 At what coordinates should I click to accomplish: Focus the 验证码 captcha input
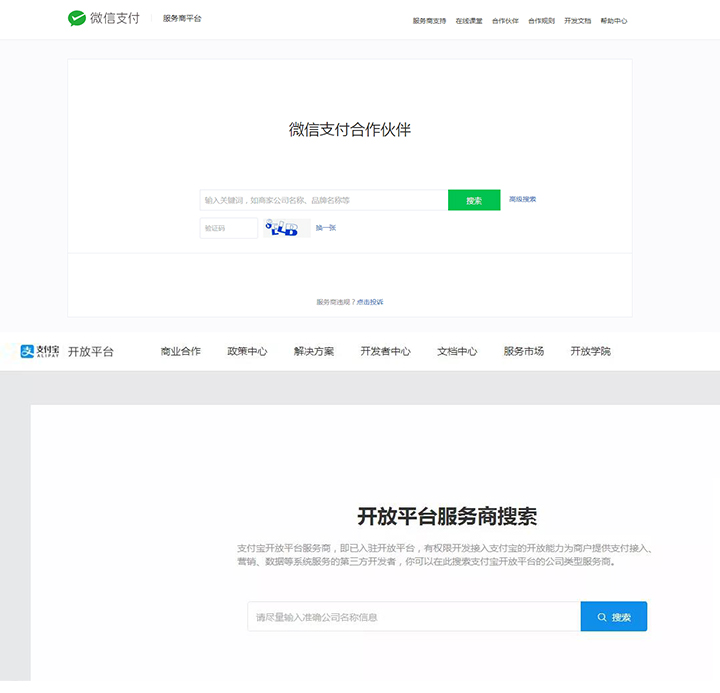tap(229, 228)
